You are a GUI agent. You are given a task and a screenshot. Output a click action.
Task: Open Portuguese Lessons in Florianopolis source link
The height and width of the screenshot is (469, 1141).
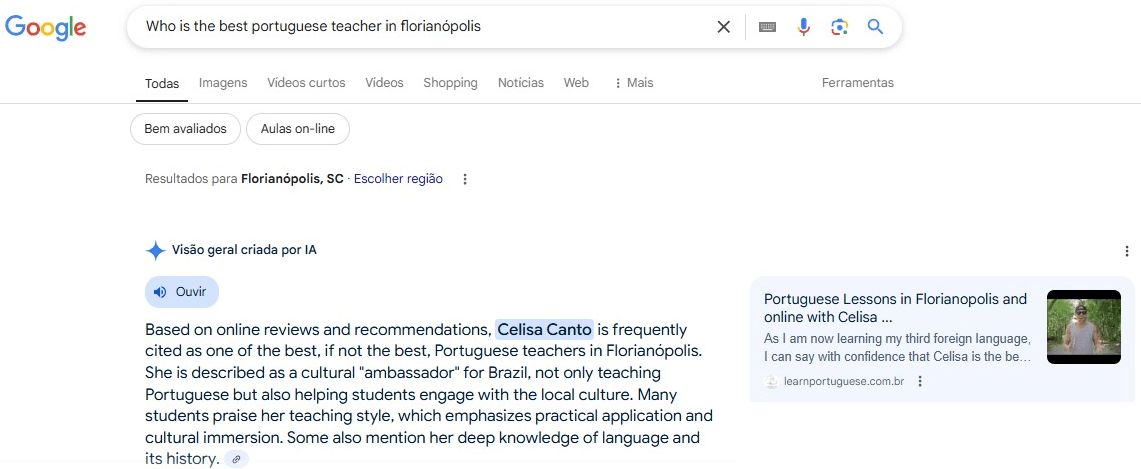[x=894, y=307]
